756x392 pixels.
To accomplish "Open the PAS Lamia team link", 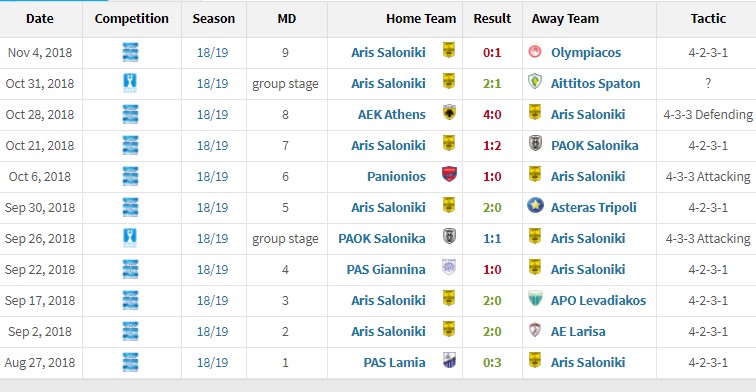I will coord(394,363).
